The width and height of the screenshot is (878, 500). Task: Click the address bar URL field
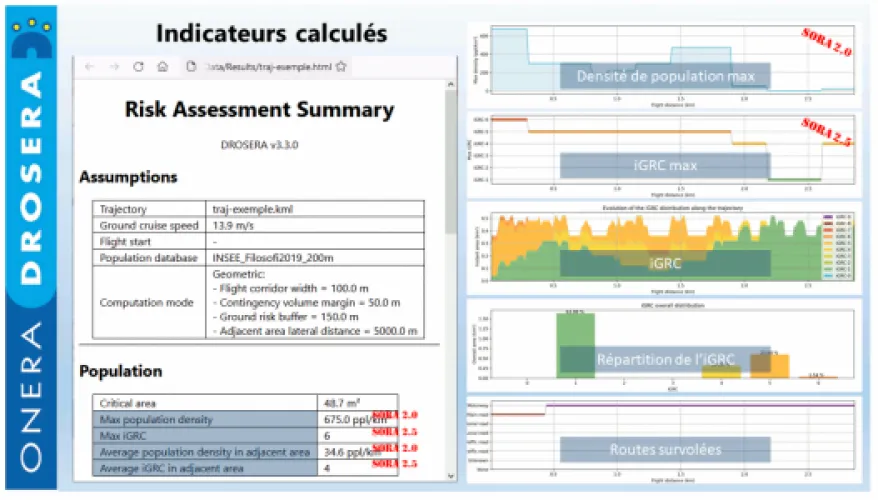coord(268,67)
